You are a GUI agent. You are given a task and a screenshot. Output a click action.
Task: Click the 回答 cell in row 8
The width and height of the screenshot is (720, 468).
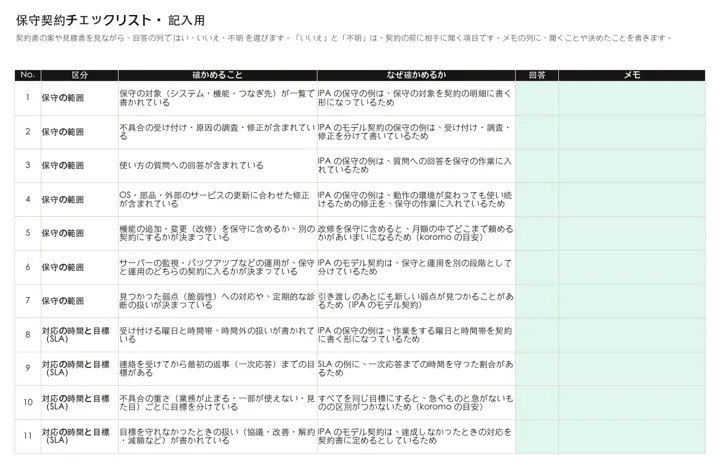tap(537, 335)
